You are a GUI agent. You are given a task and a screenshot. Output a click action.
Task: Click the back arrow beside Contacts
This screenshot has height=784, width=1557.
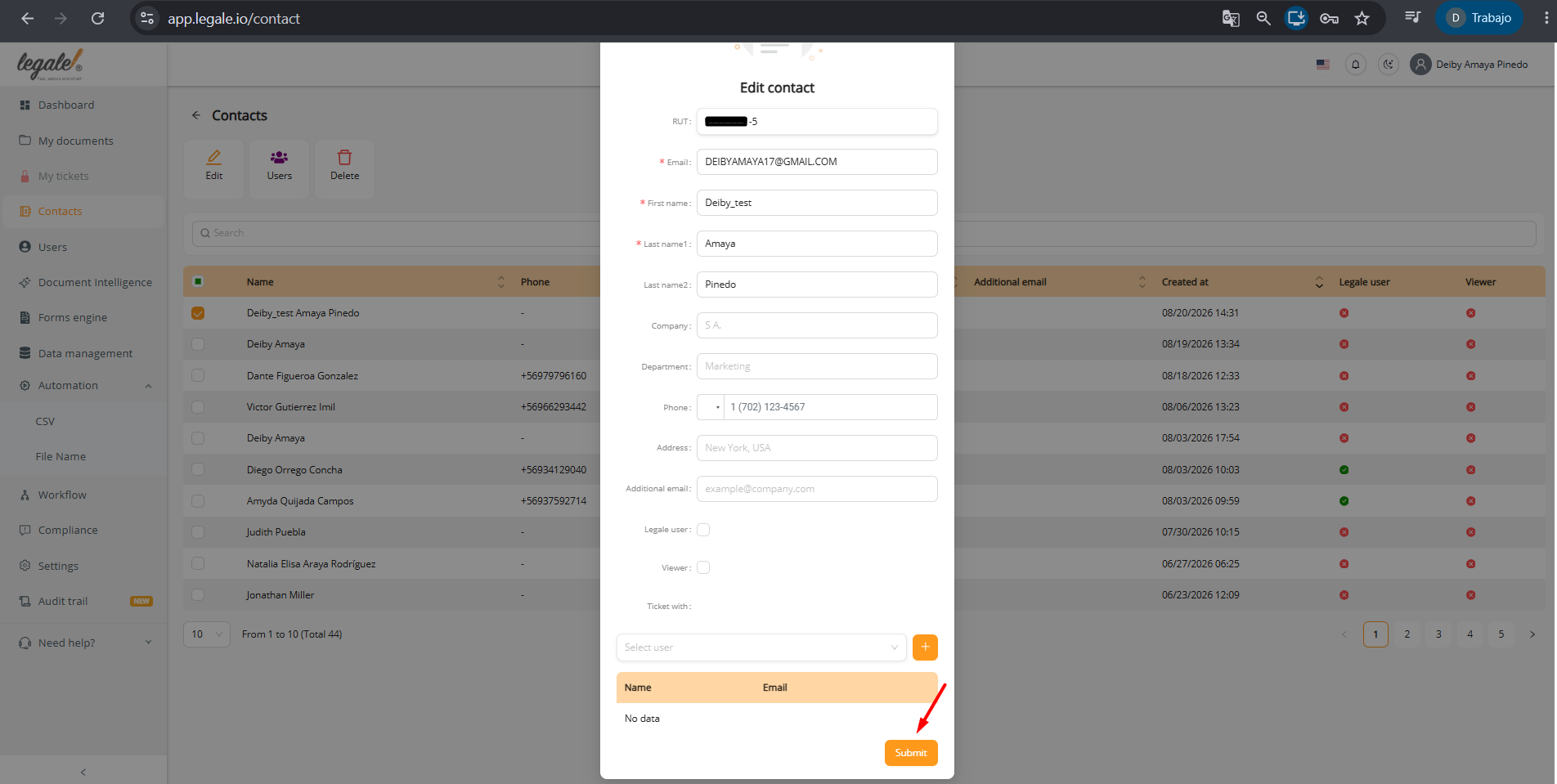click(x=196, y=115)
